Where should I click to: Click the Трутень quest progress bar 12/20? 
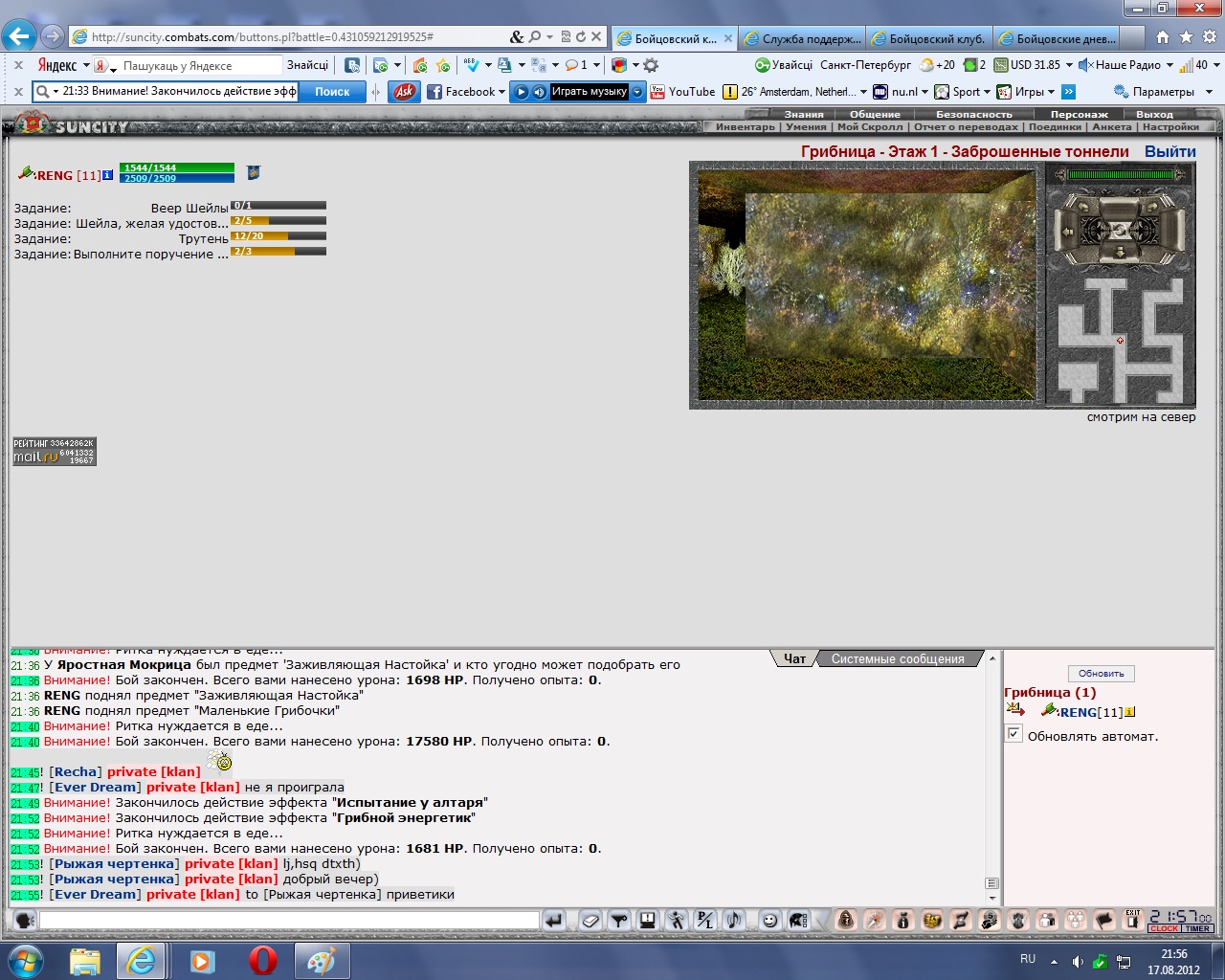tap(278, 236)
